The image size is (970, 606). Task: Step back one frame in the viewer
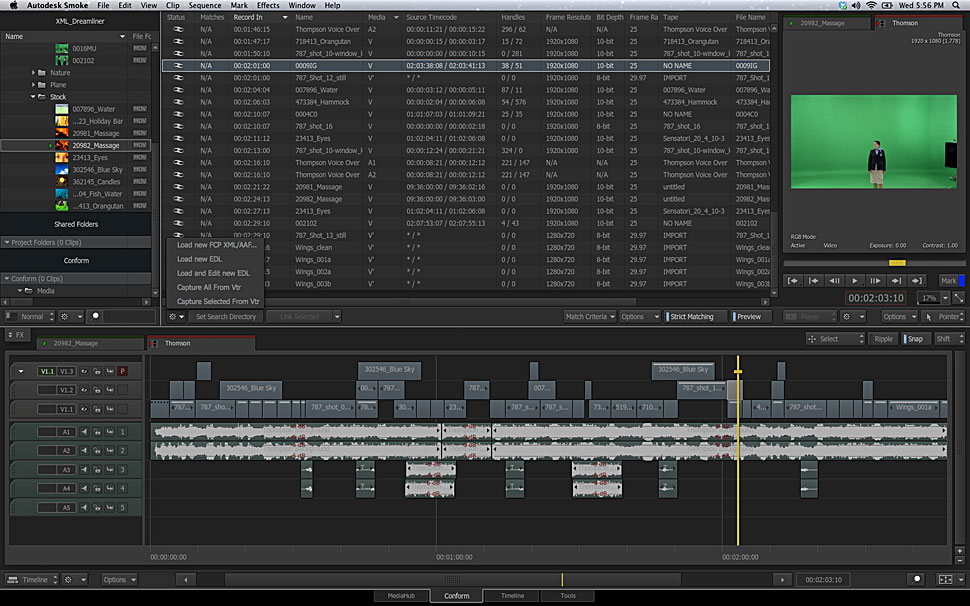(x=834, y=281)
